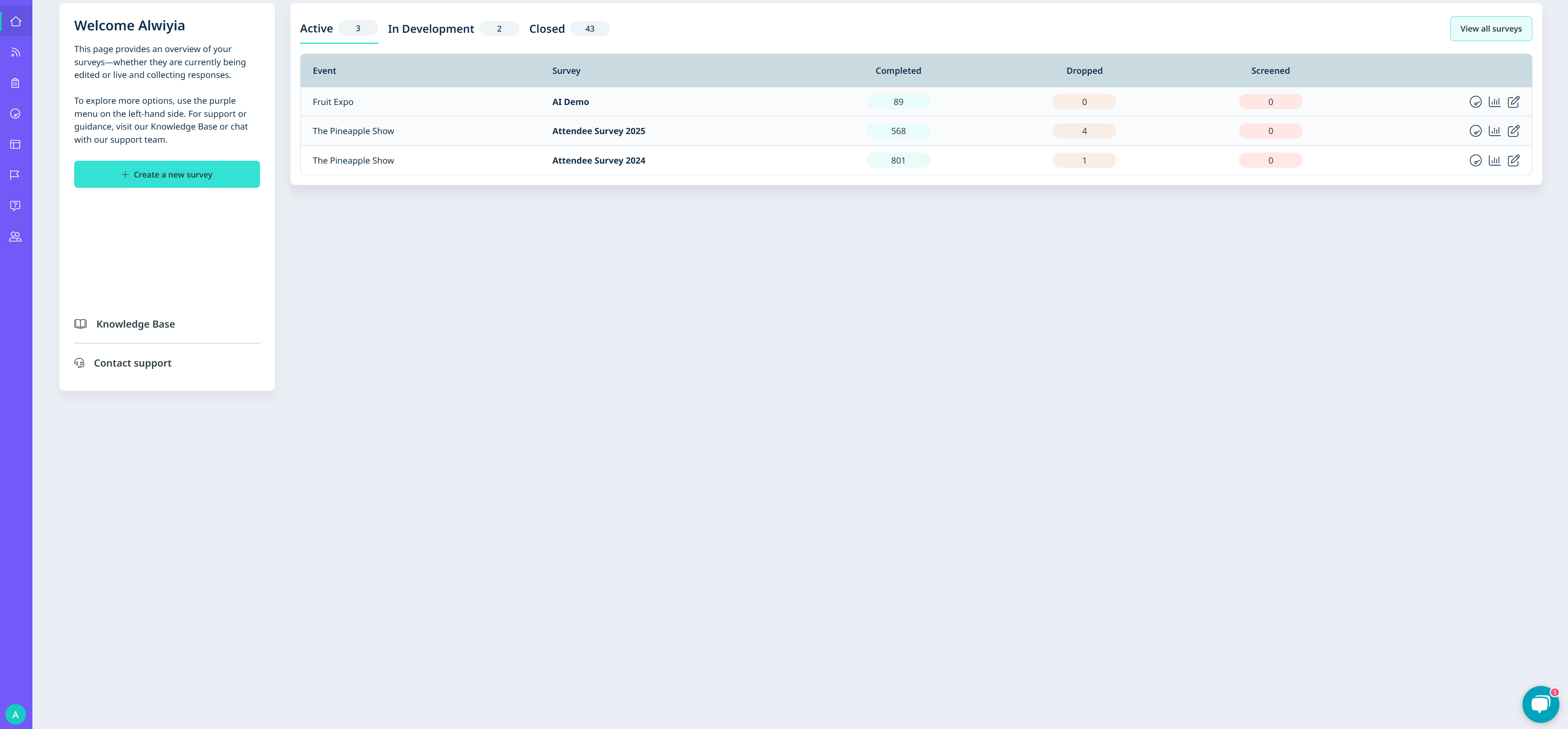Open the Contact support link
Viewport: 1568px width, 729px height.
133,363
